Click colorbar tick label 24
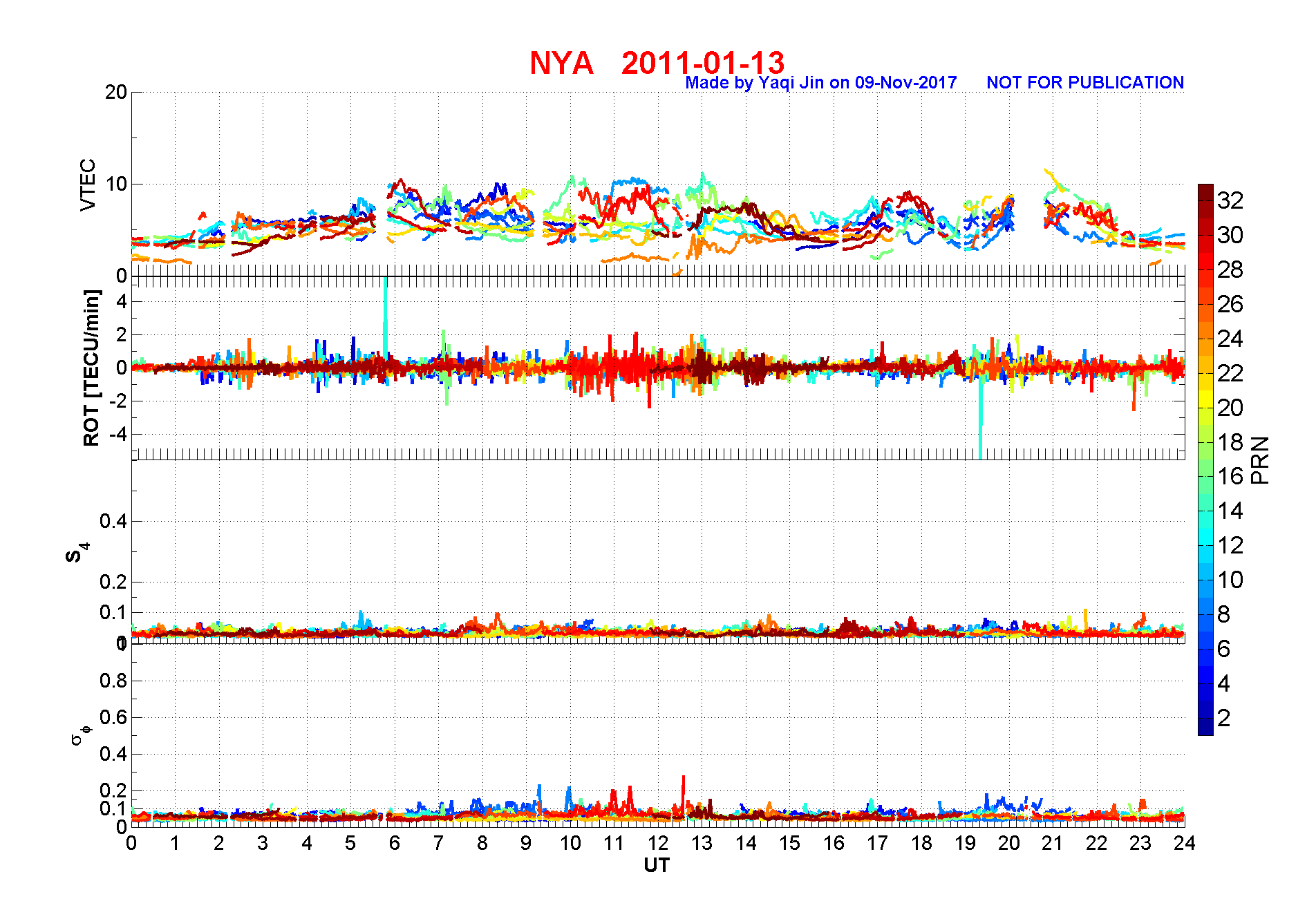Screen dimensions: 1316x919 pos(1230,339)
